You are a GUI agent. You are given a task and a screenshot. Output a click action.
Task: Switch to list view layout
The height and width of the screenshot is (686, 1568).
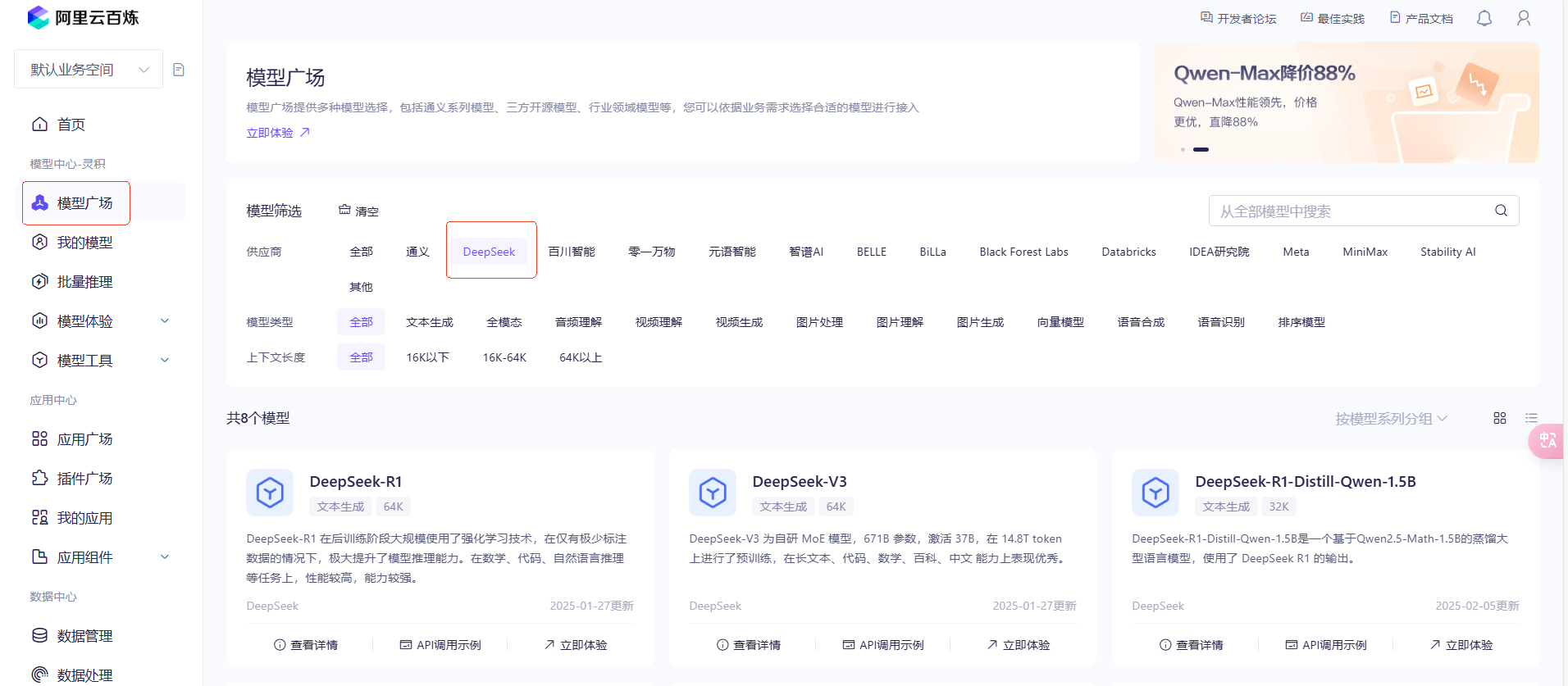click(x=1531, y=418)
